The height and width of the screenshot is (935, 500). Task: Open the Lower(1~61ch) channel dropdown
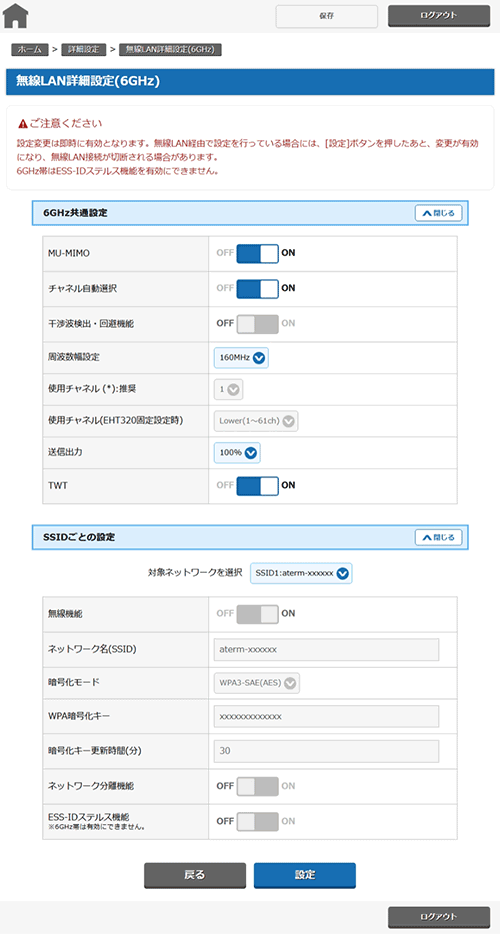point(256,422)
